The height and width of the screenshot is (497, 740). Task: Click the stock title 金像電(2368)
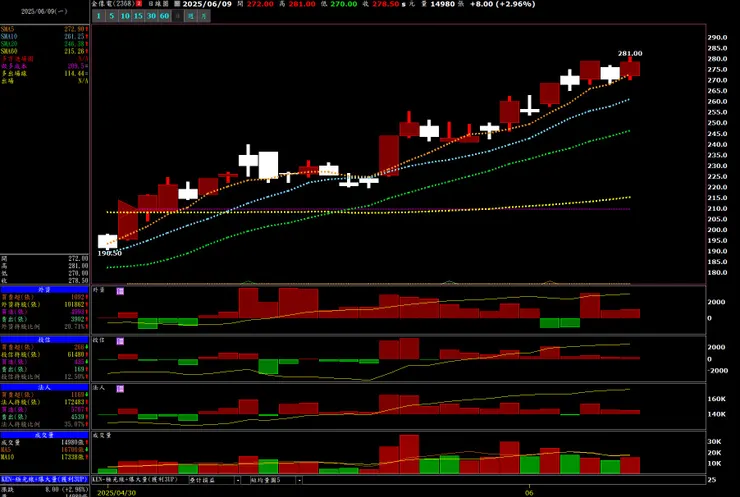tap(113, 4)
